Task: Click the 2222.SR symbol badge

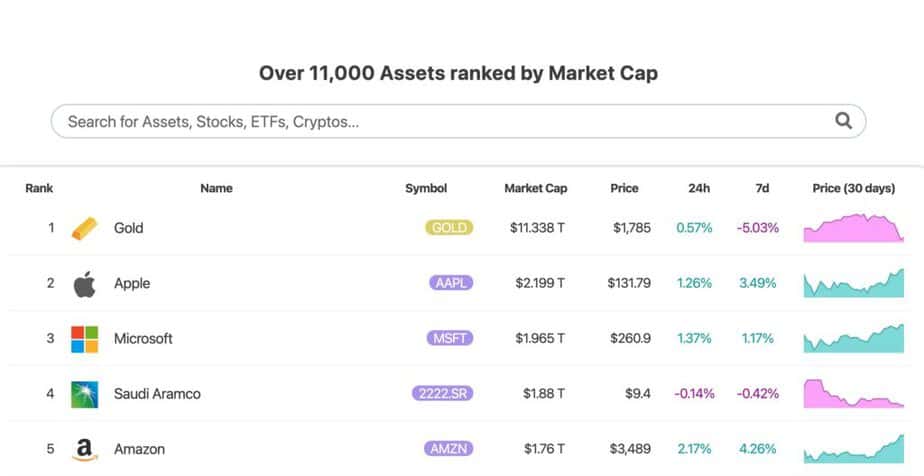Action: [x=443, y=394]
